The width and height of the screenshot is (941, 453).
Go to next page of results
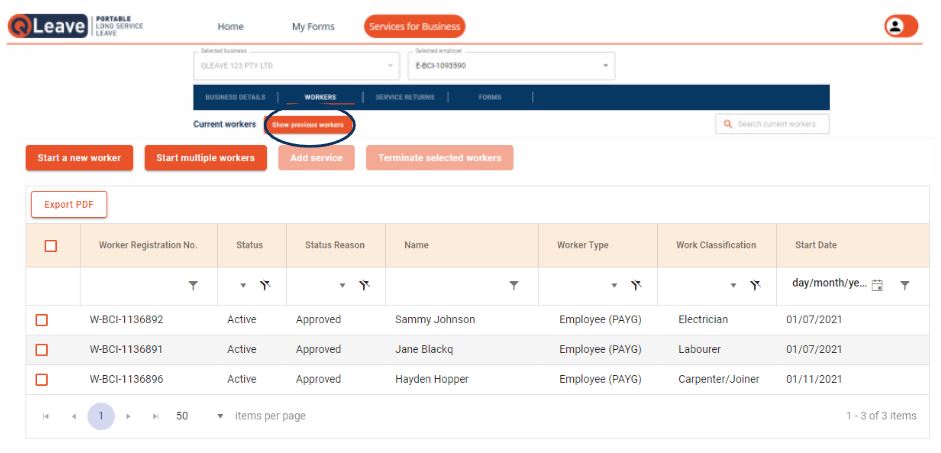click(x=128, y=416)
